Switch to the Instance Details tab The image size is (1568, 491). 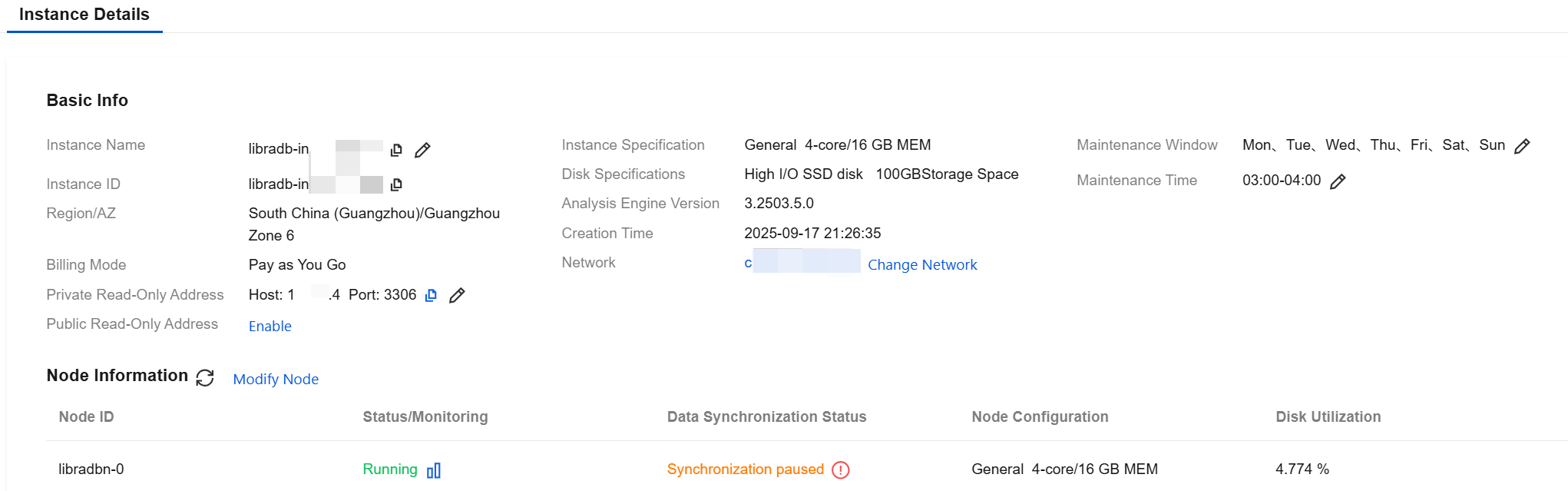pos(84,15)
